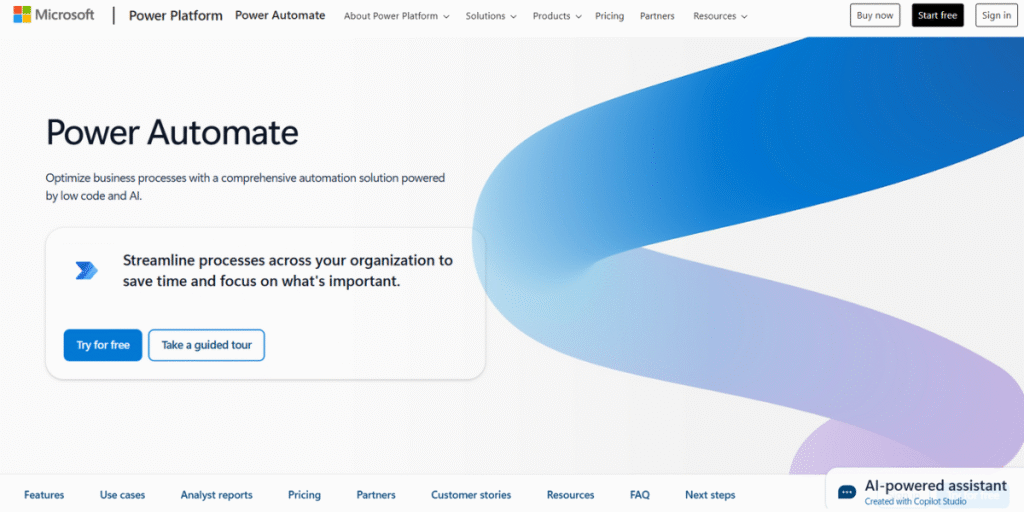The image size is (1024, 512).
Task: Click the Sign in button
Action: click(x=997, y=16)
